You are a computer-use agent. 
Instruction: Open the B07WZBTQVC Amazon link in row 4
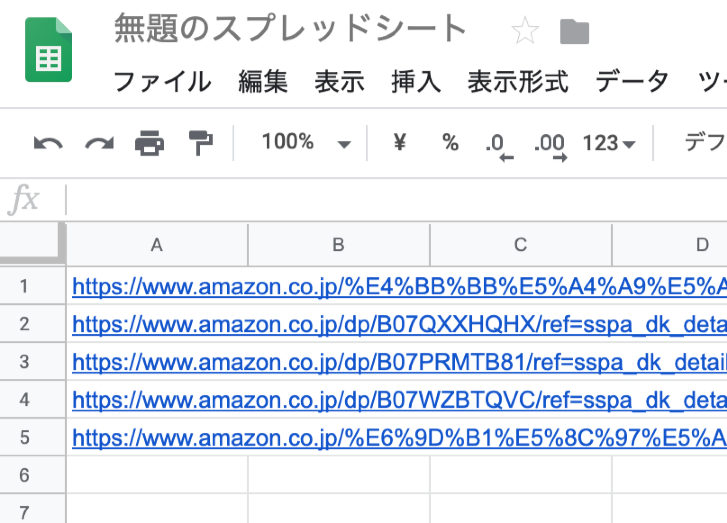pyautogui.click(x=399, y=400)
